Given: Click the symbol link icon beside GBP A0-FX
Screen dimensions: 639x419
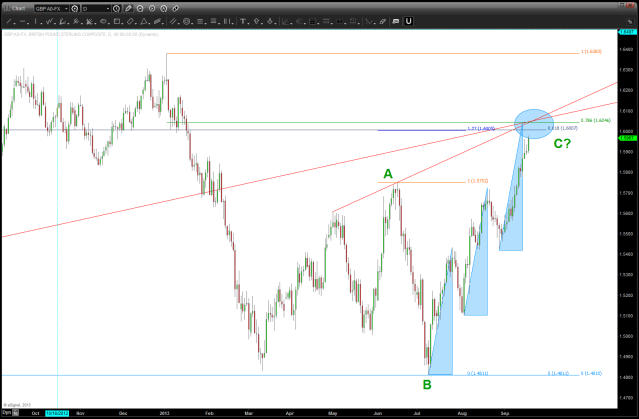Looking at the screenshot, I should pyautogui.click(x=75, y=9).
